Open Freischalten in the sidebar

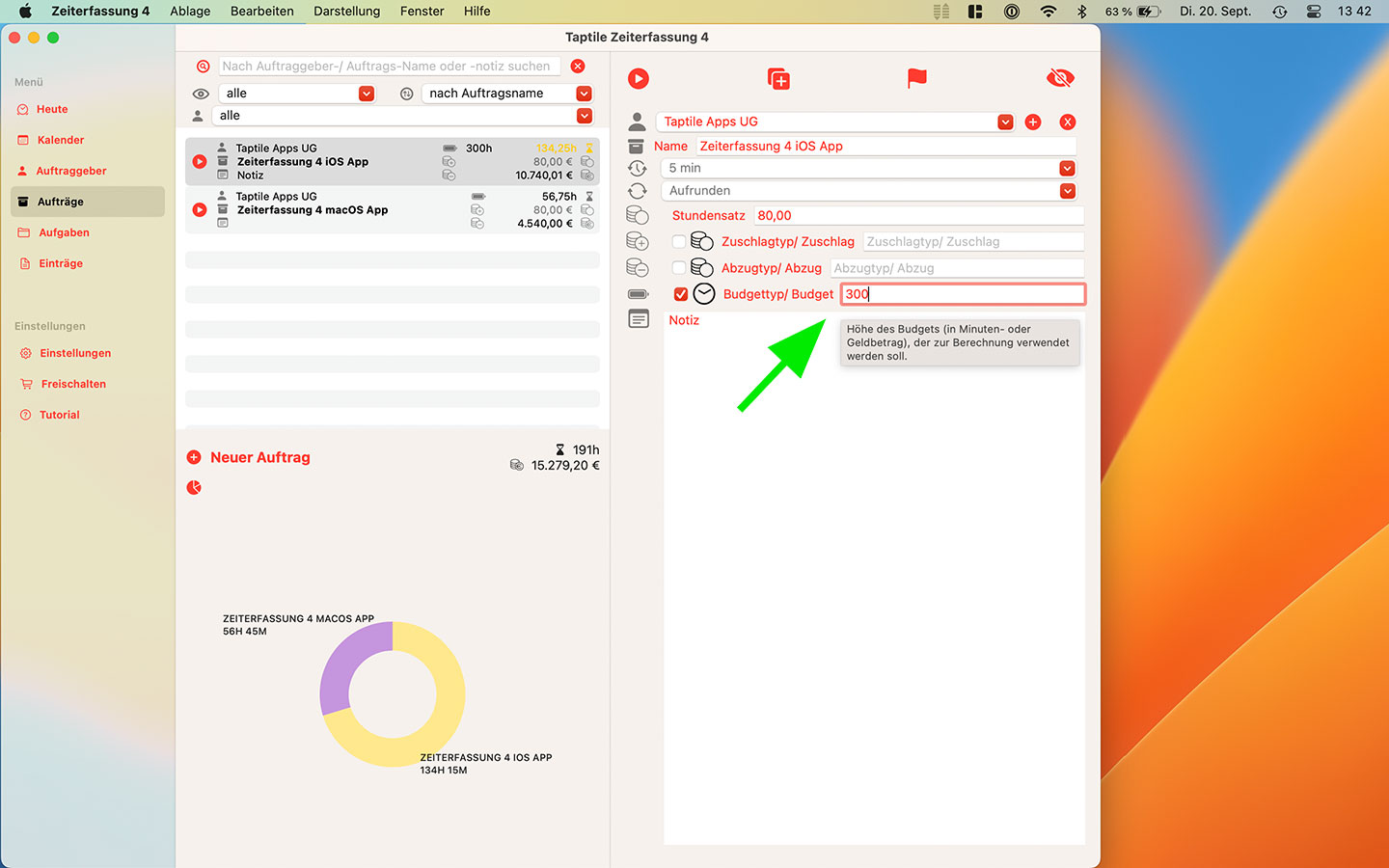click(x=73, y=384)
